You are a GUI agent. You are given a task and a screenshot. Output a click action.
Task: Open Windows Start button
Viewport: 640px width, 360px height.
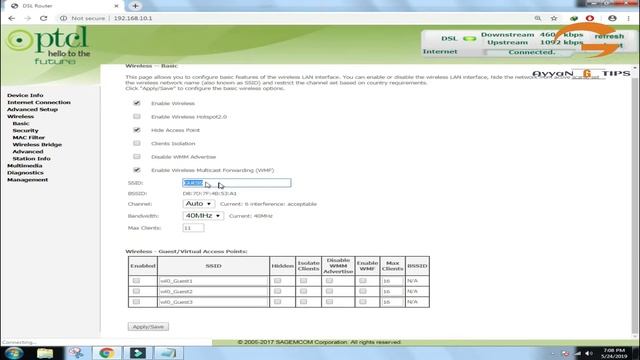[14, 353]
